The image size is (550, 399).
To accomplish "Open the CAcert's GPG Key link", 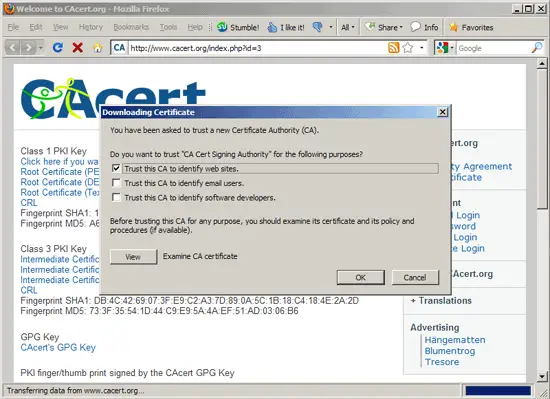I will point(58,347).
